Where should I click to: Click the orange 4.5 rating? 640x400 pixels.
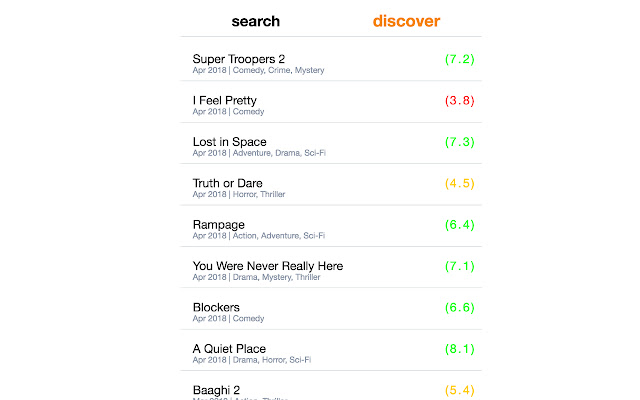[459, 183]
